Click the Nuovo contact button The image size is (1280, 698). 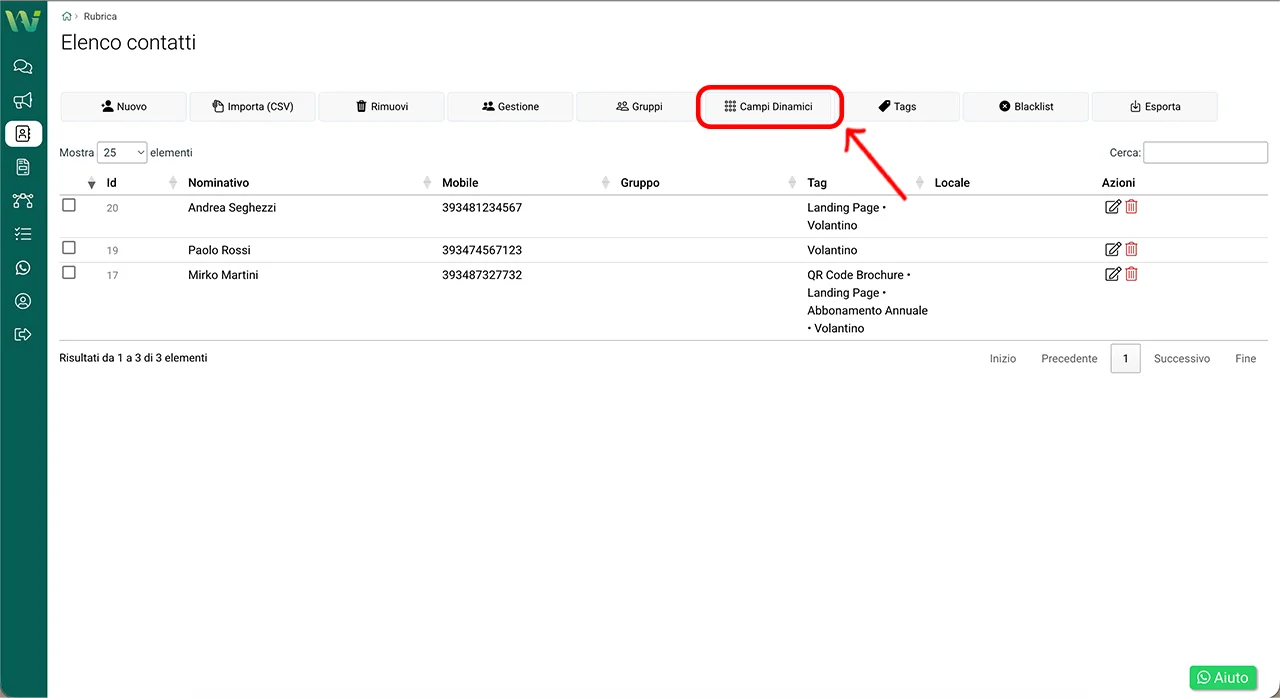[124, 107]
